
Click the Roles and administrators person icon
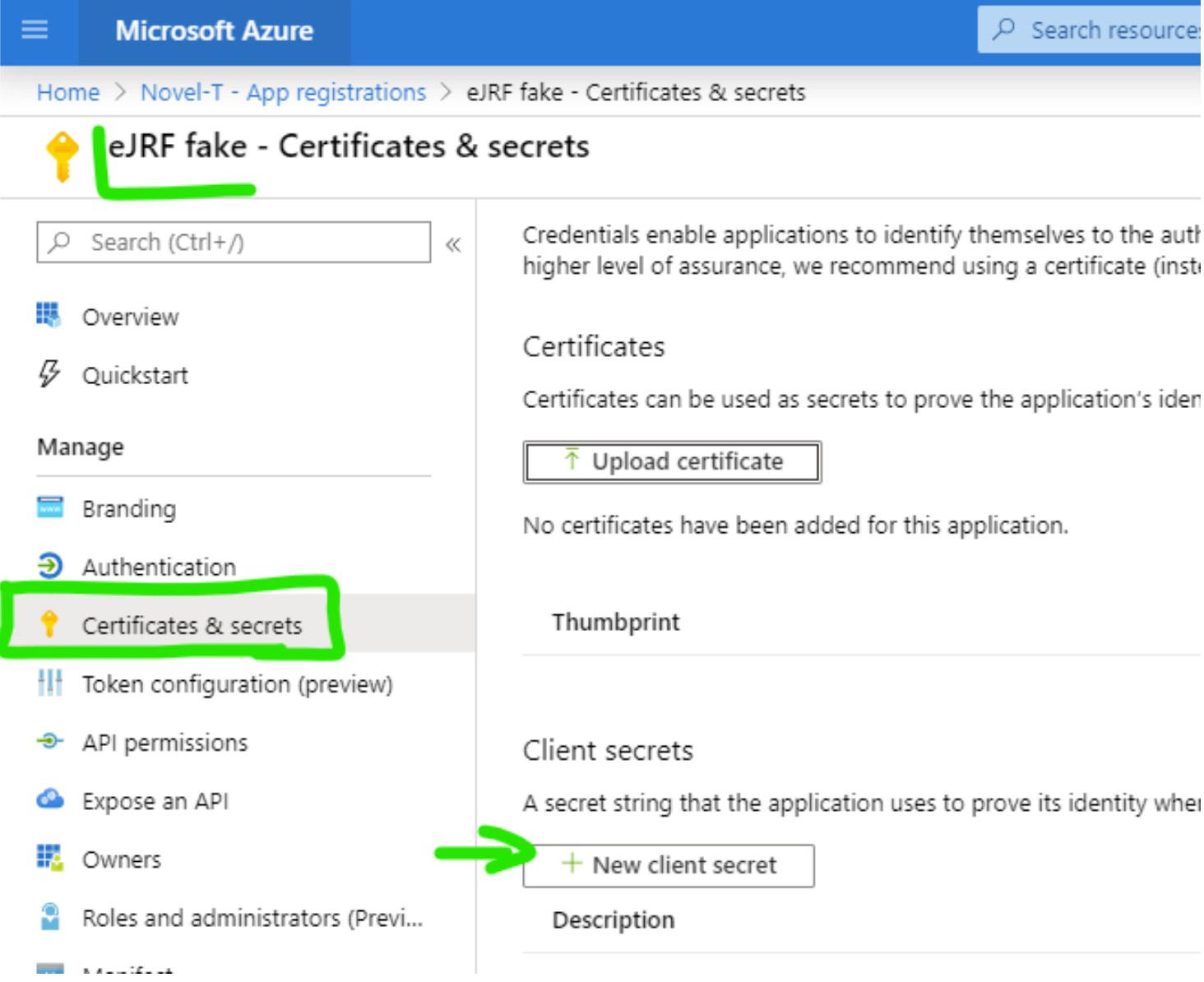point(50,917)
